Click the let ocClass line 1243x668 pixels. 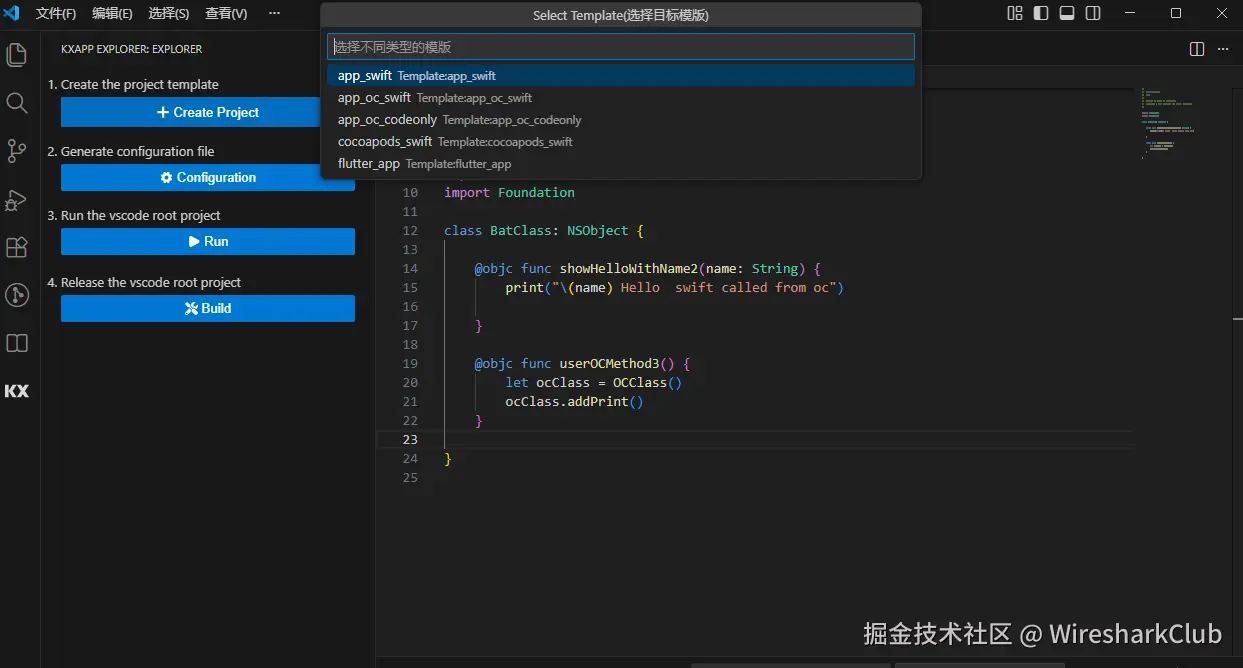pyautogui.click(x=594, y=382)
